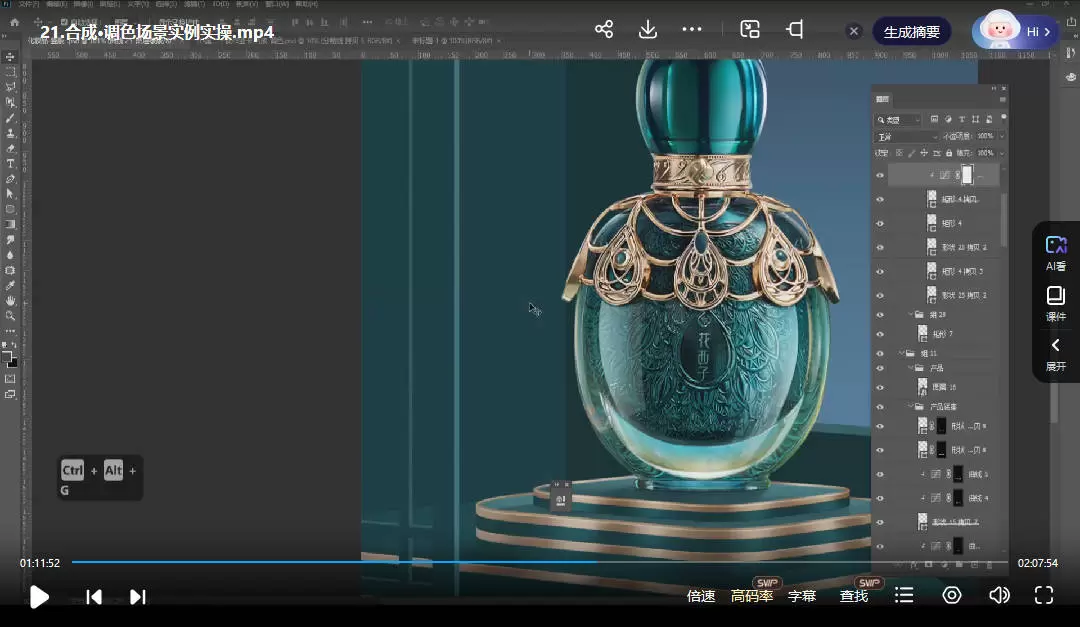Image resolution: width=1080 pixels, height=627 pixels.
Task: Download the video file
Action: click(x=647, y=29)
